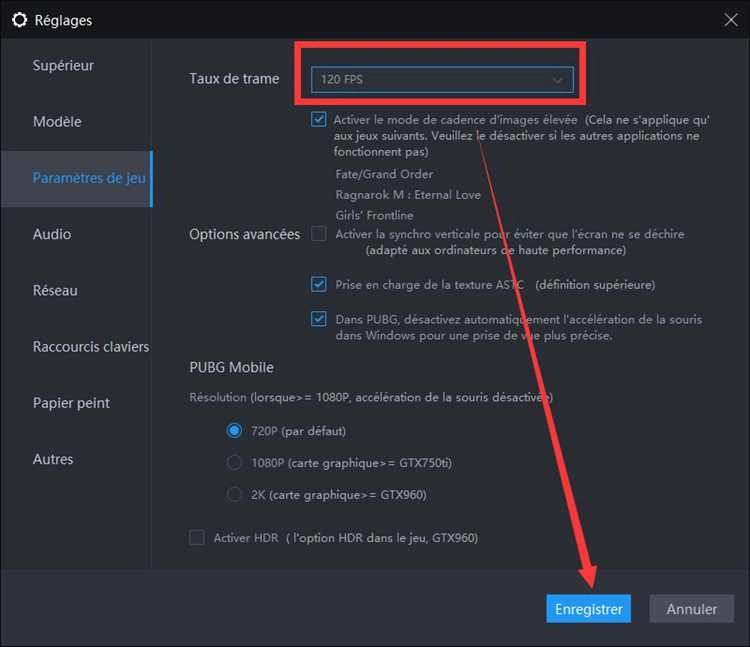Open the Taux de trame dropdown

[442, 79]
